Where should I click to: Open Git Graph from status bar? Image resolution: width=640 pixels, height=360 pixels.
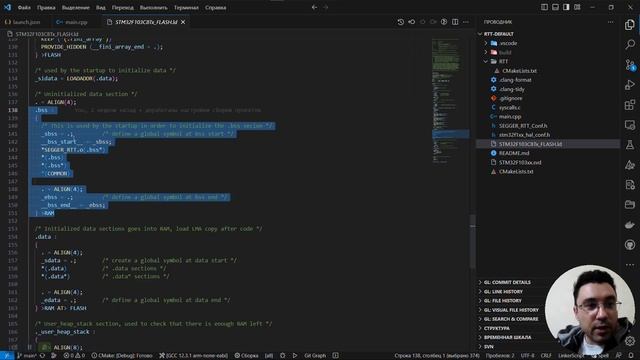(315, 356)
